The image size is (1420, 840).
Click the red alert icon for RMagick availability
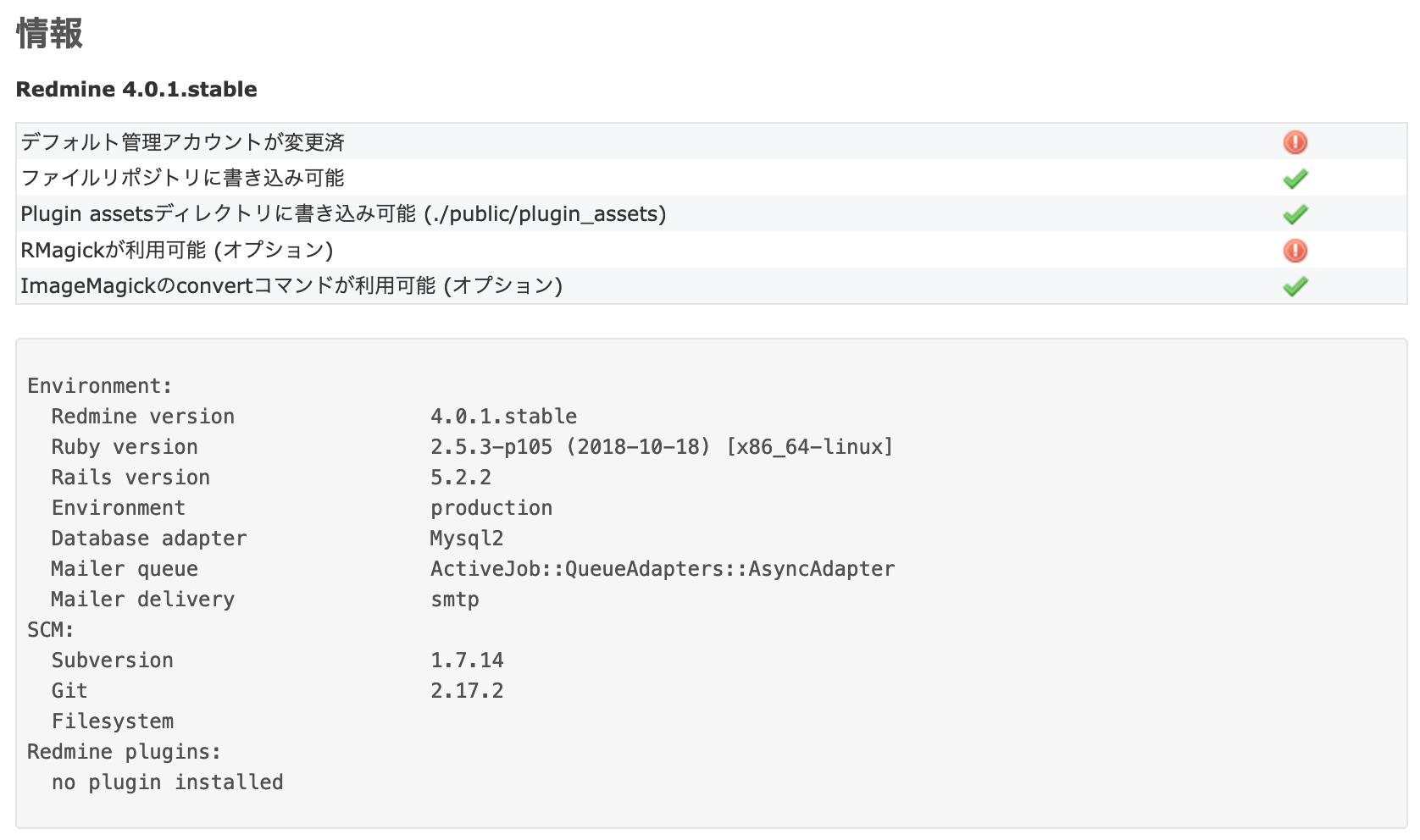[x=1294, y=251]
